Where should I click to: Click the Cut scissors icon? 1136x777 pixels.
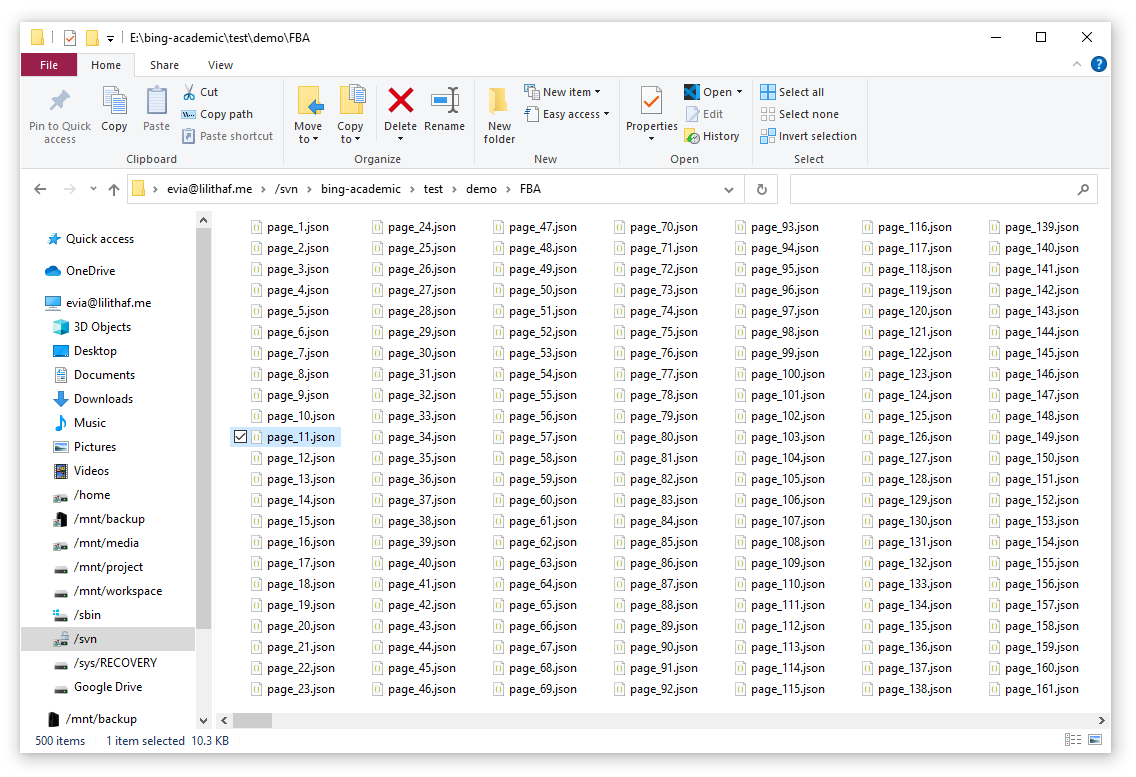(x=189, y=92)
